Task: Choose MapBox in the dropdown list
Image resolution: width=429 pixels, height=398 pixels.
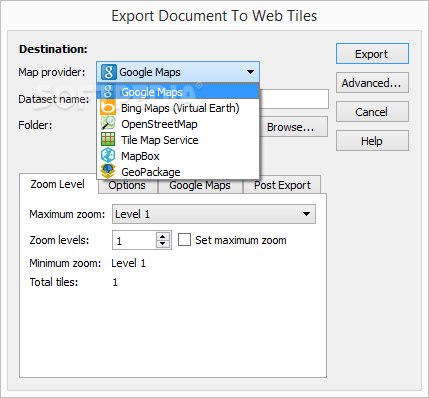Action: pyautogui.click(x=178, y=156)
